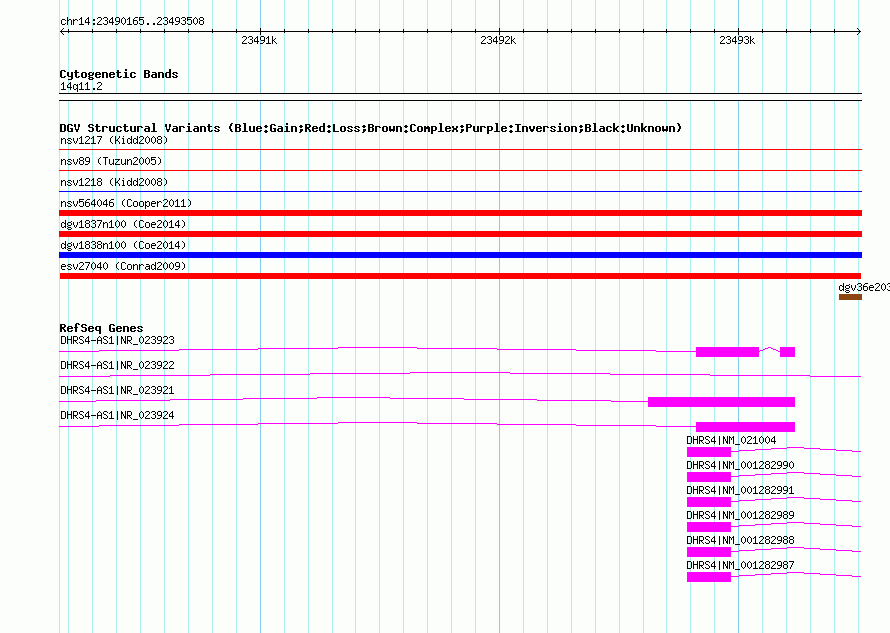Click the 23493k ruler position label
The width and height of the screenshot is (890, 633).
pyautogui.click(x=737, y=40)
